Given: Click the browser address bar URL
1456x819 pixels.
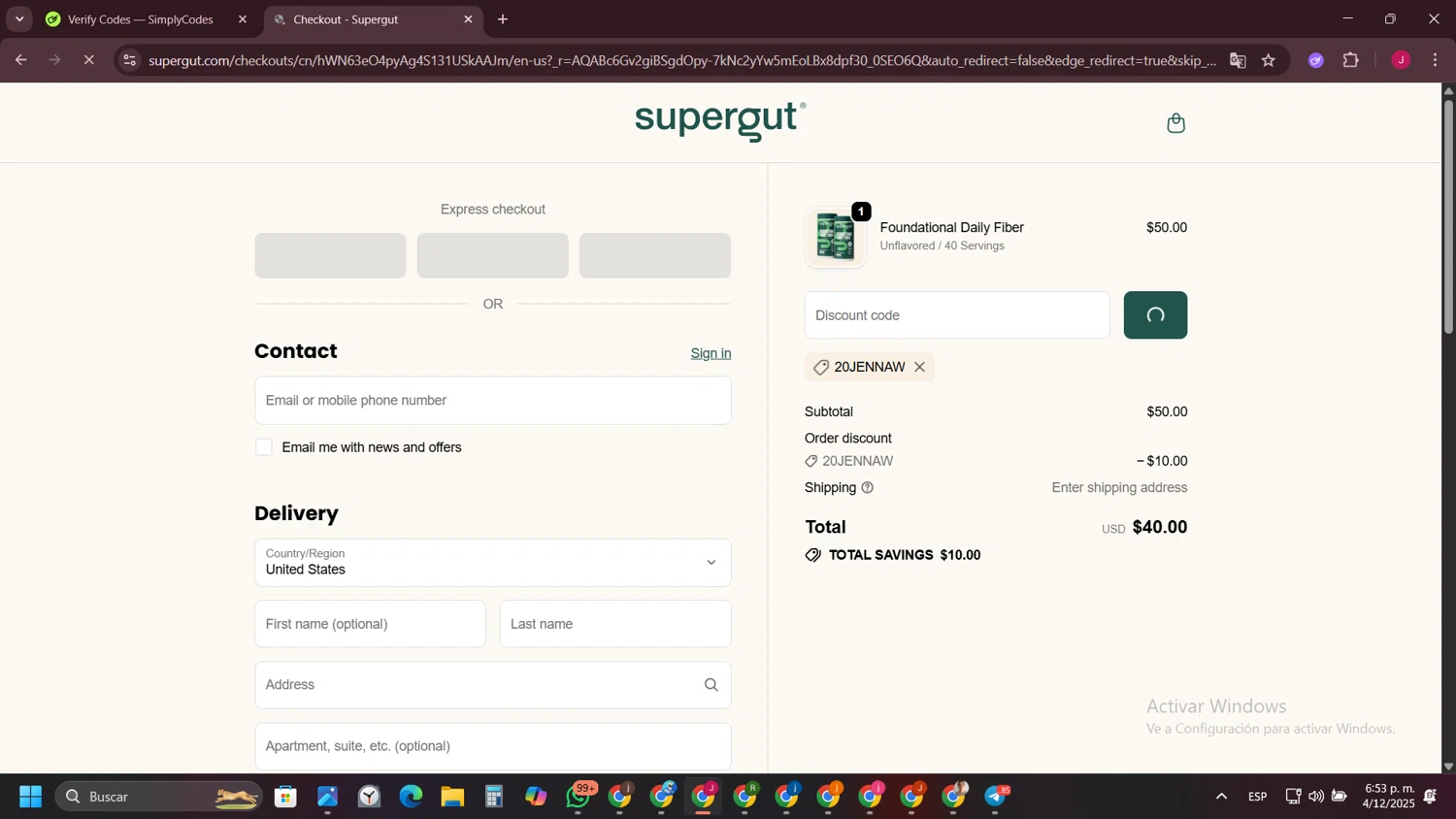Looking at the screenshot, I should pyautogui.click(x=682, y=60).
